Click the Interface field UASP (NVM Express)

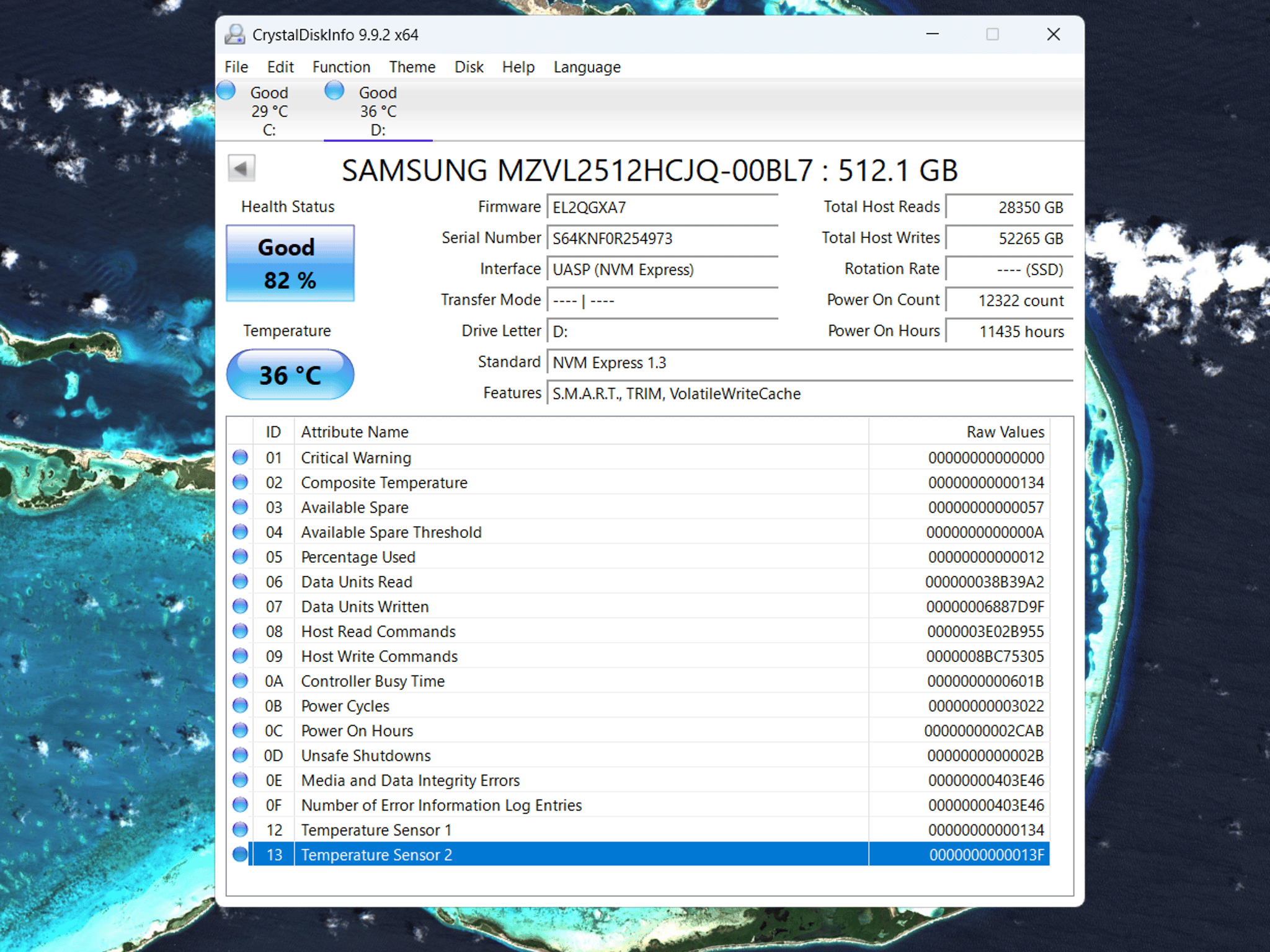click(x=662, y=269)
